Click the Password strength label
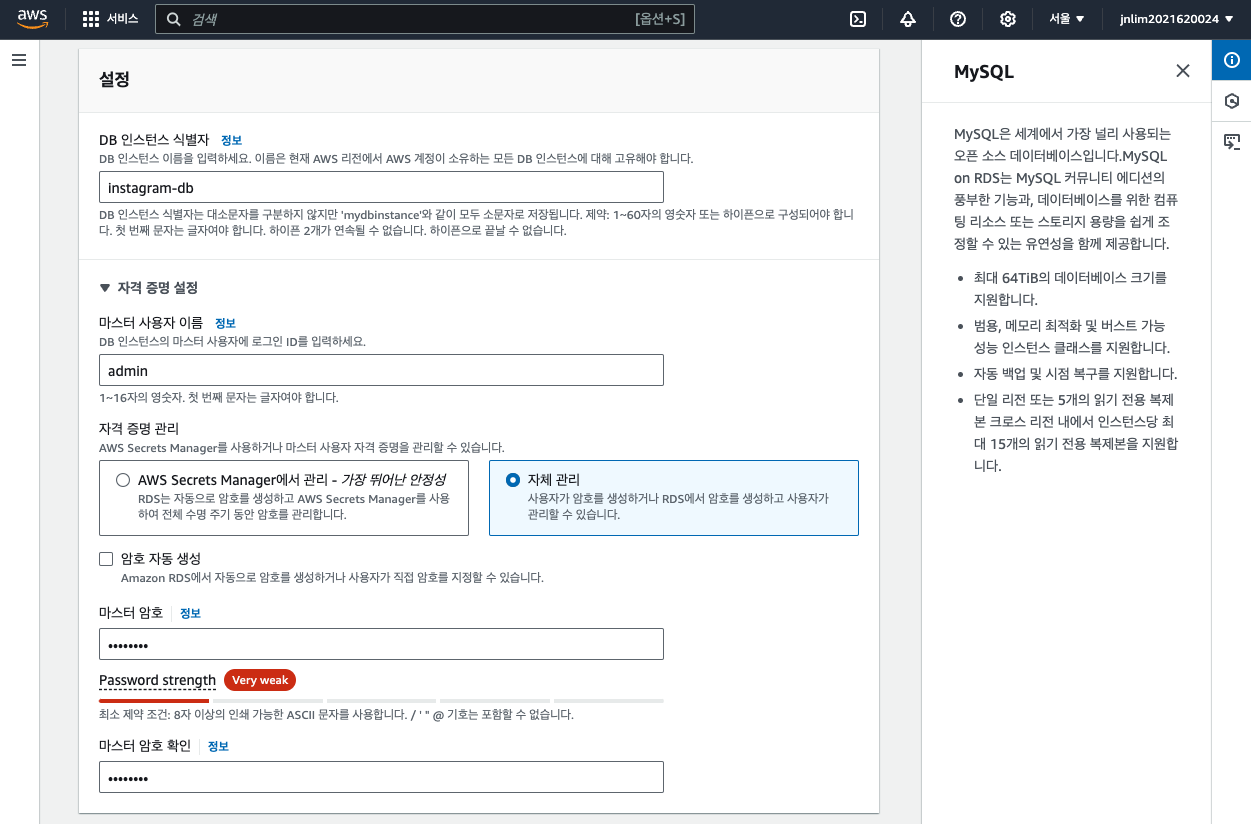1251x824 pixels. coord(157,680)
